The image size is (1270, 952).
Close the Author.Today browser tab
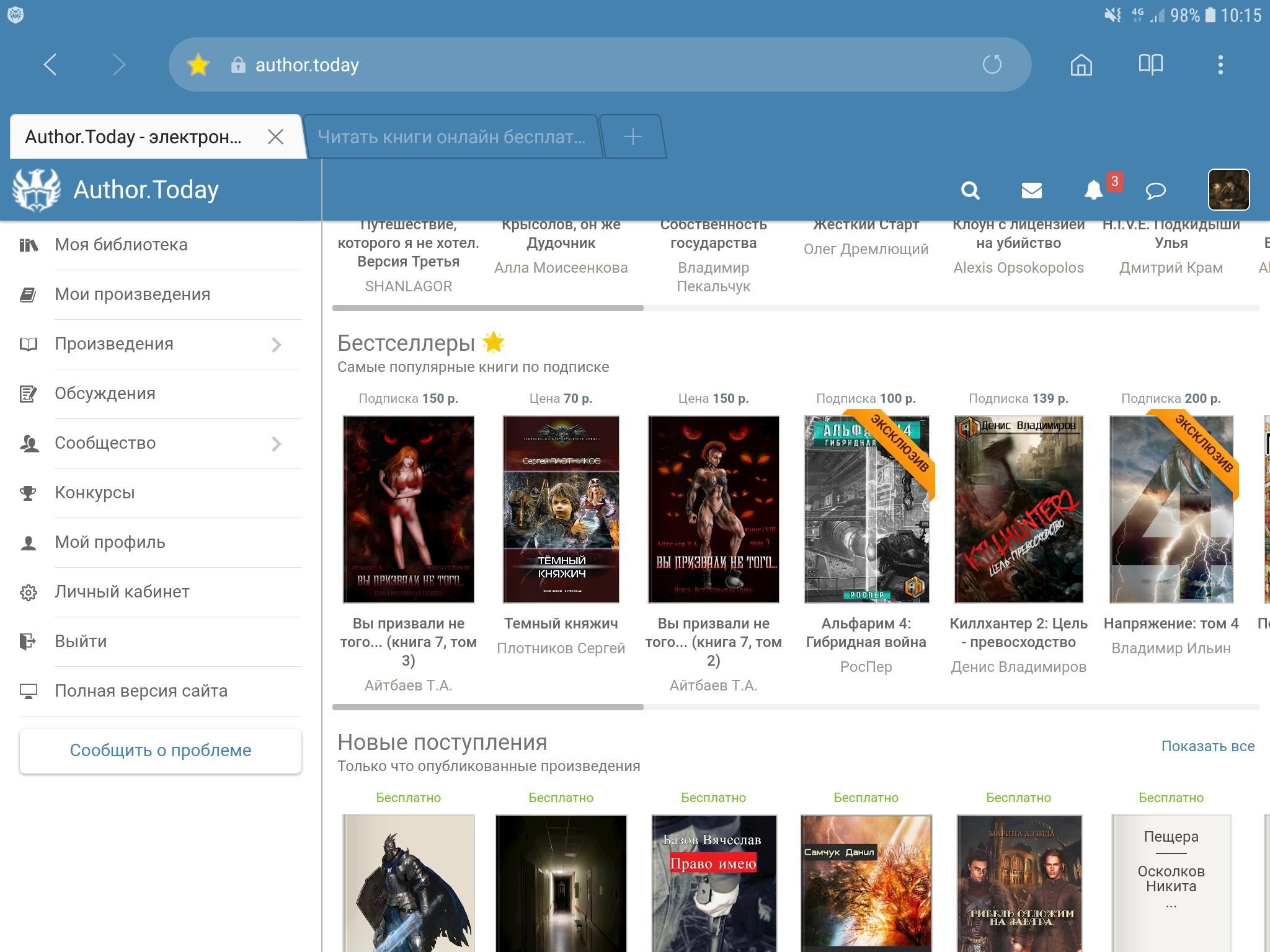coord(275,137)
